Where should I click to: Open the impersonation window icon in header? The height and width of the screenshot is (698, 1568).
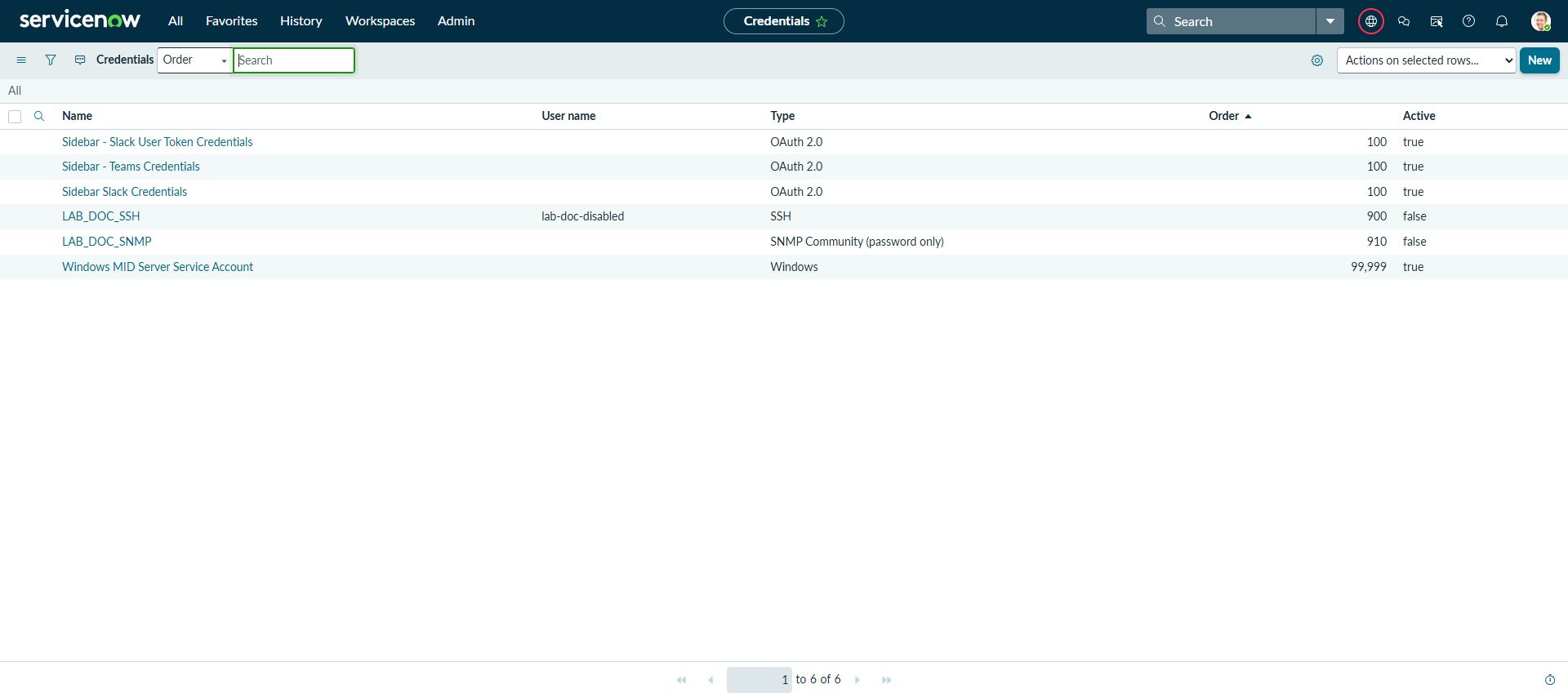(x=1437, y=21)
